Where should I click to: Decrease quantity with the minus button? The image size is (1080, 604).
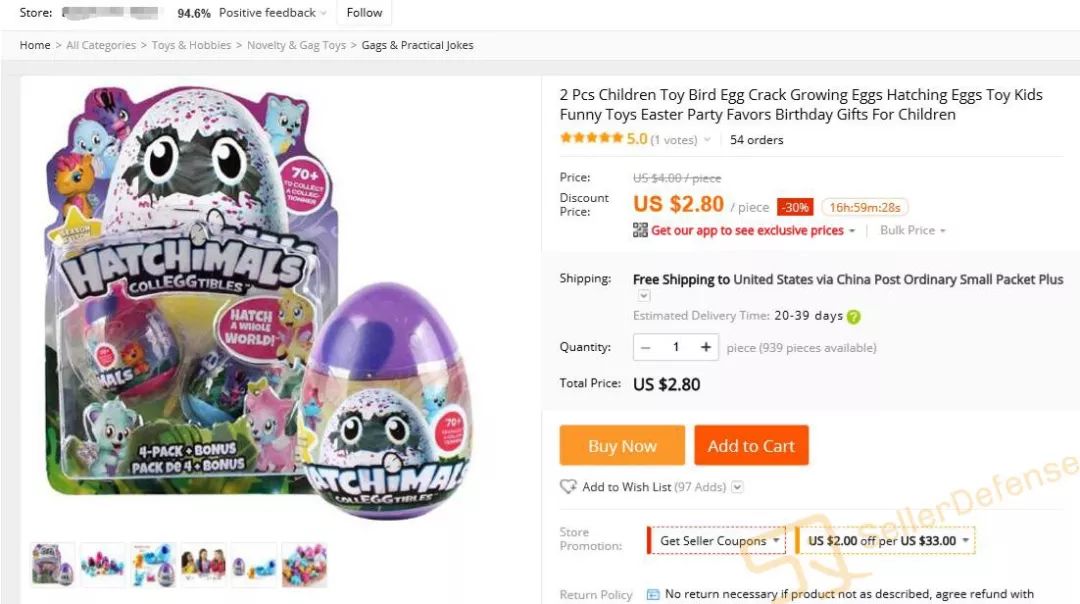[646, 347]
